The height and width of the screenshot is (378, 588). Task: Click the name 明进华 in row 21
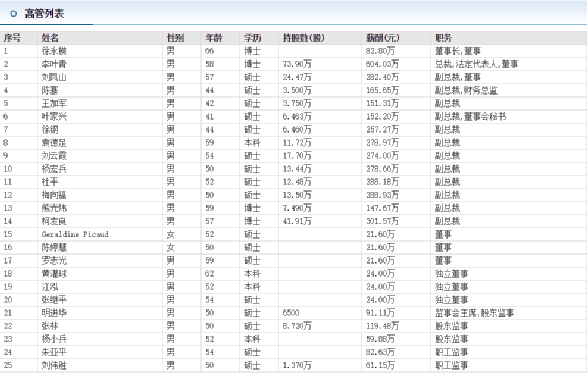point(54,313)
